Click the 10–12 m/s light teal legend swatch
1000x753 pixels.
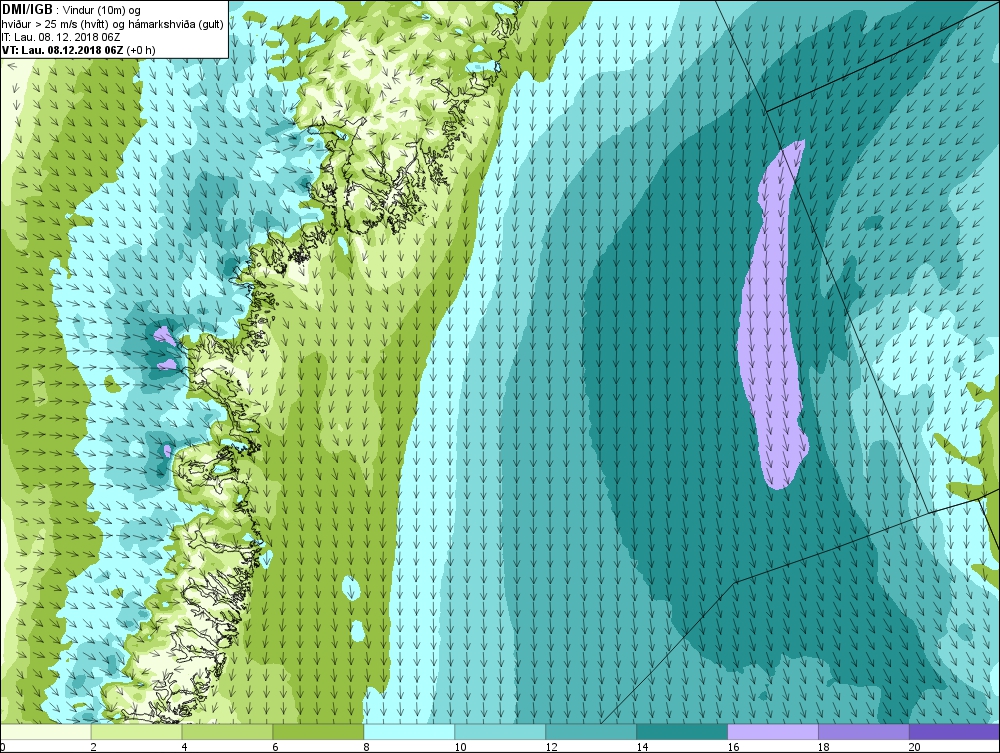coord(500,731)
